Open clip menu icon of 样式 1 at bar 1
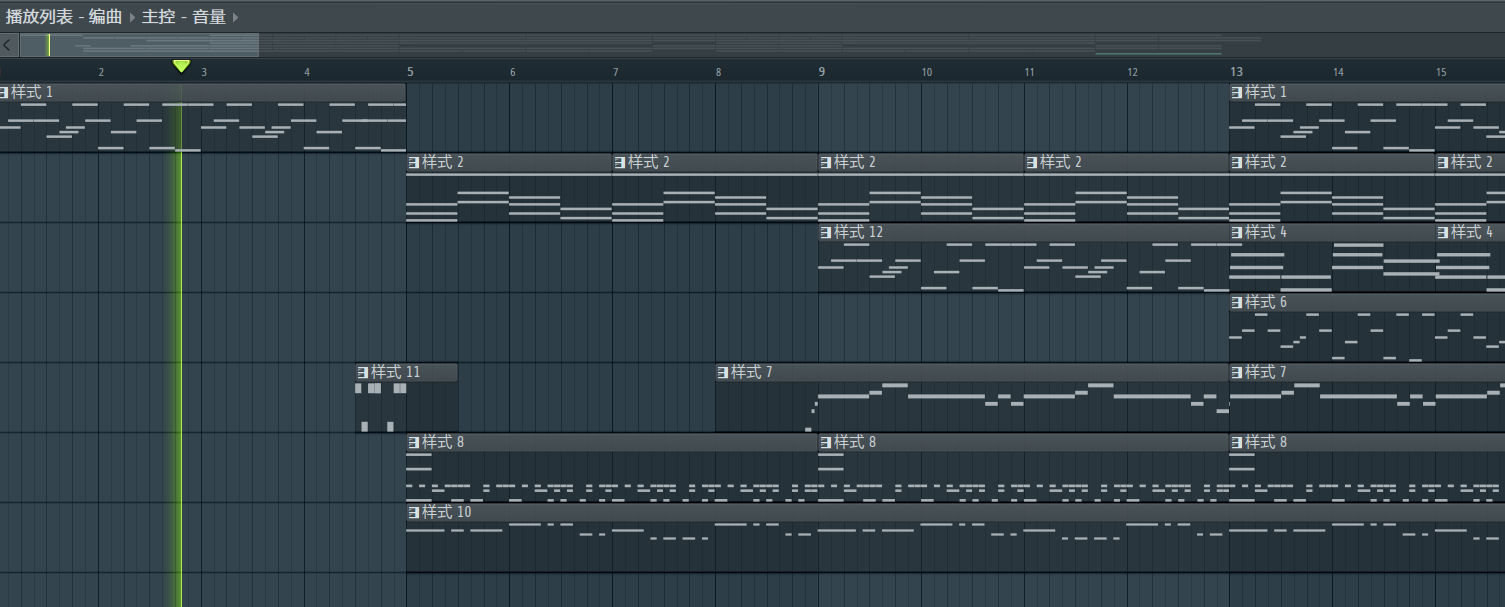This screenshot has width=1505, height=607. 5,92
